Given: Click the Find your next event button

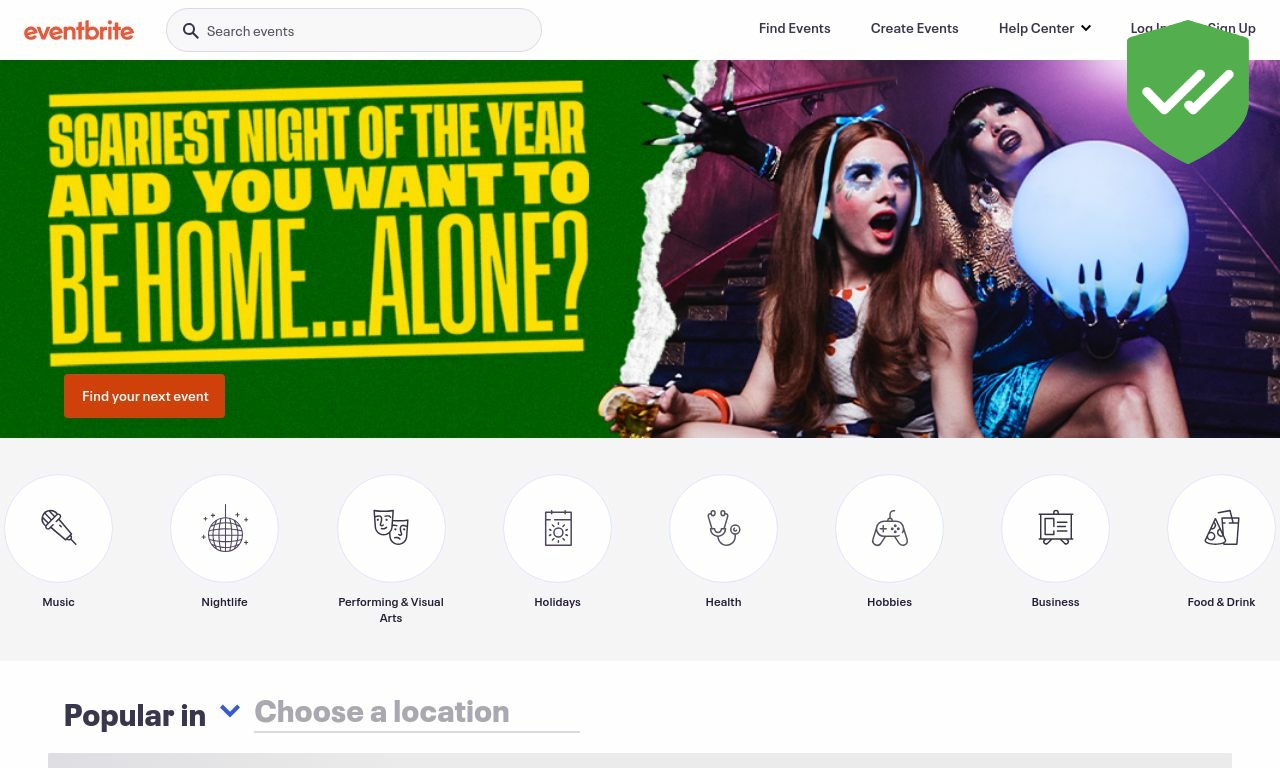Looking at the screenshot, I should [144, 396].
